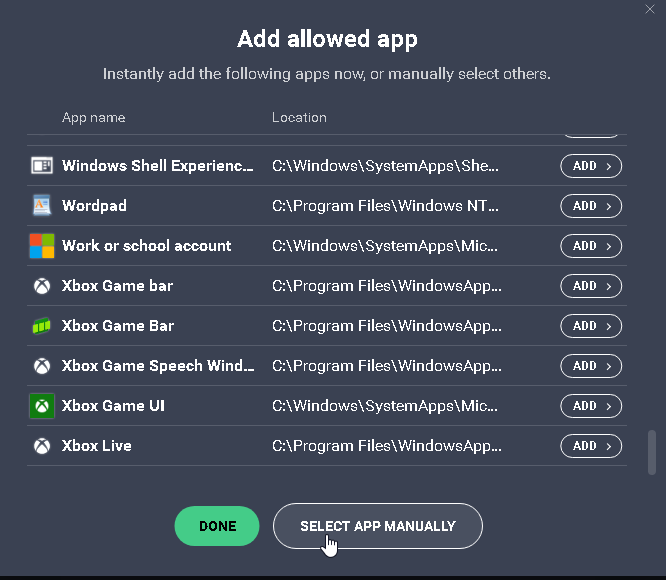Image resolution: width=666 pixels, height=580 pixels.
Task: Click the Windows Shell Experience app icon
Action: point(42,166)
